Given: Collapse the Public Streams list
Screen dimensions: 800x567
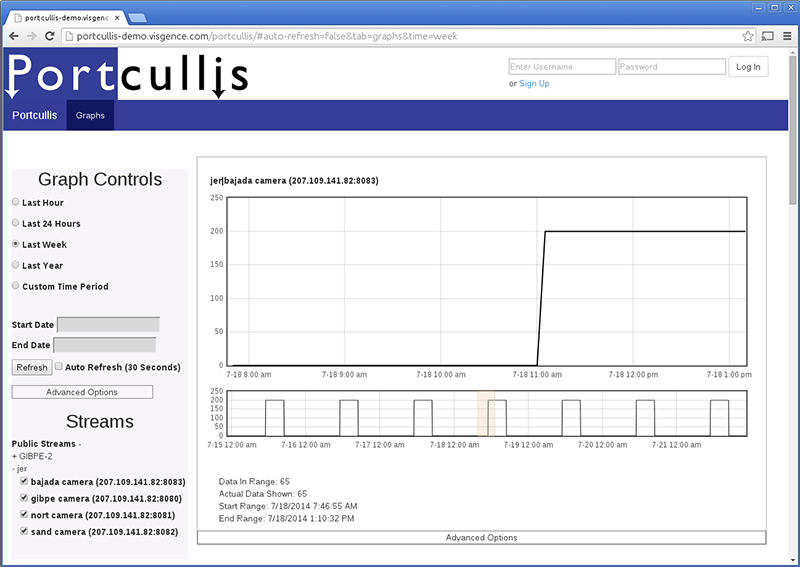Looking at the screenshot, I should [x=46, y=443].
